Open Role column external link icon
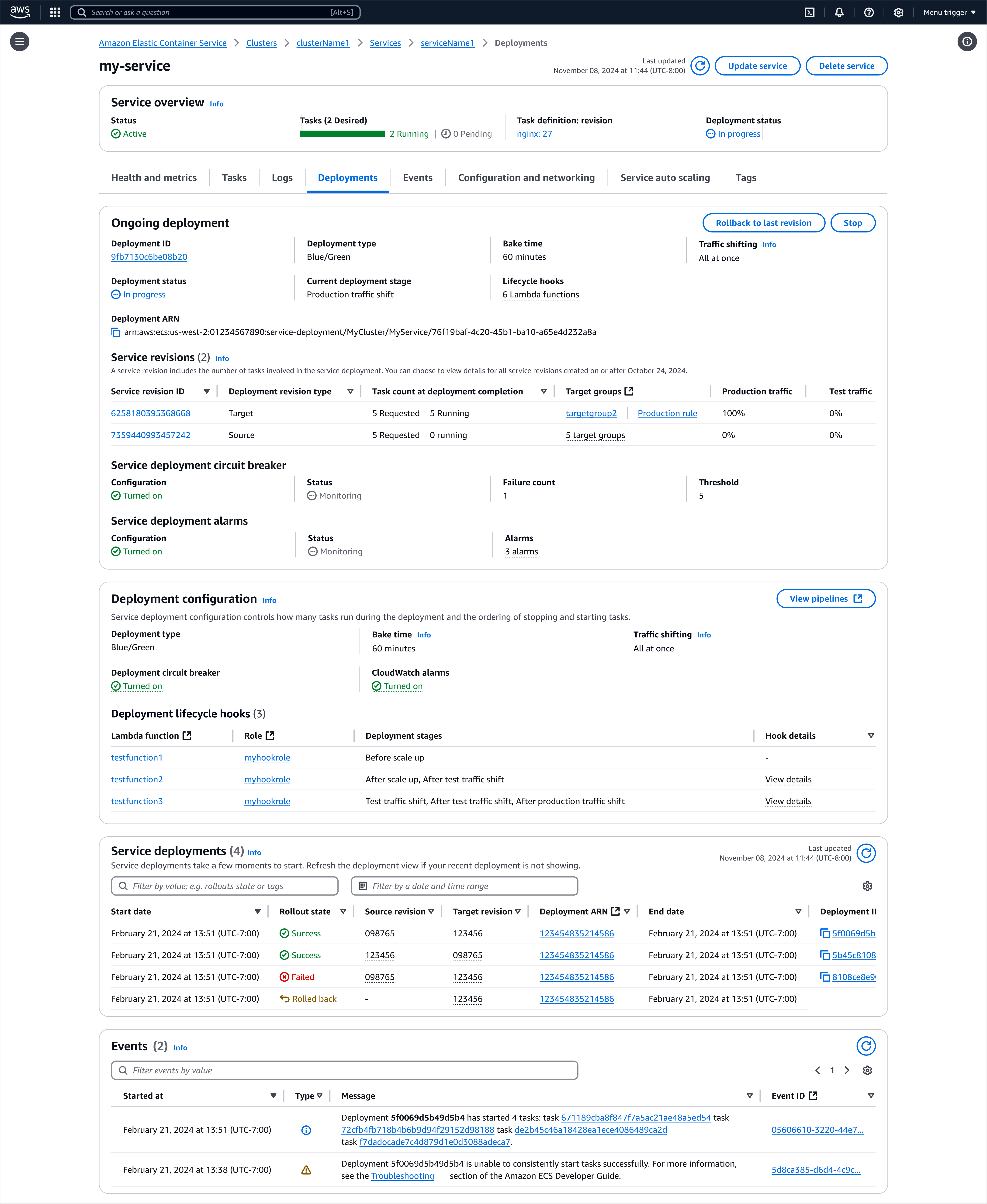The width and height of the screenshot is (987, 1204). 270,736
